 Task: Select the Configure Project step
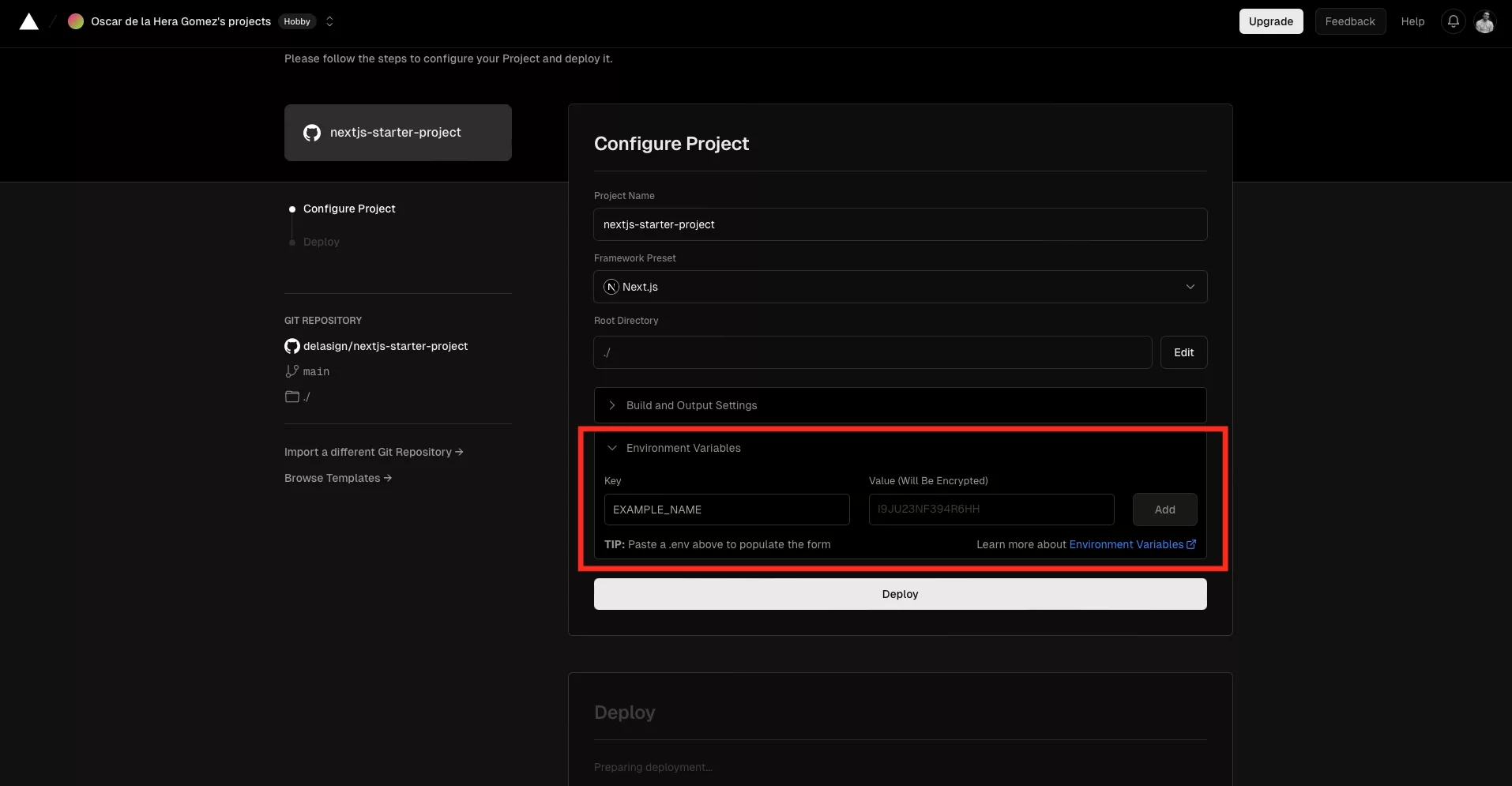[x=349, y=209]
